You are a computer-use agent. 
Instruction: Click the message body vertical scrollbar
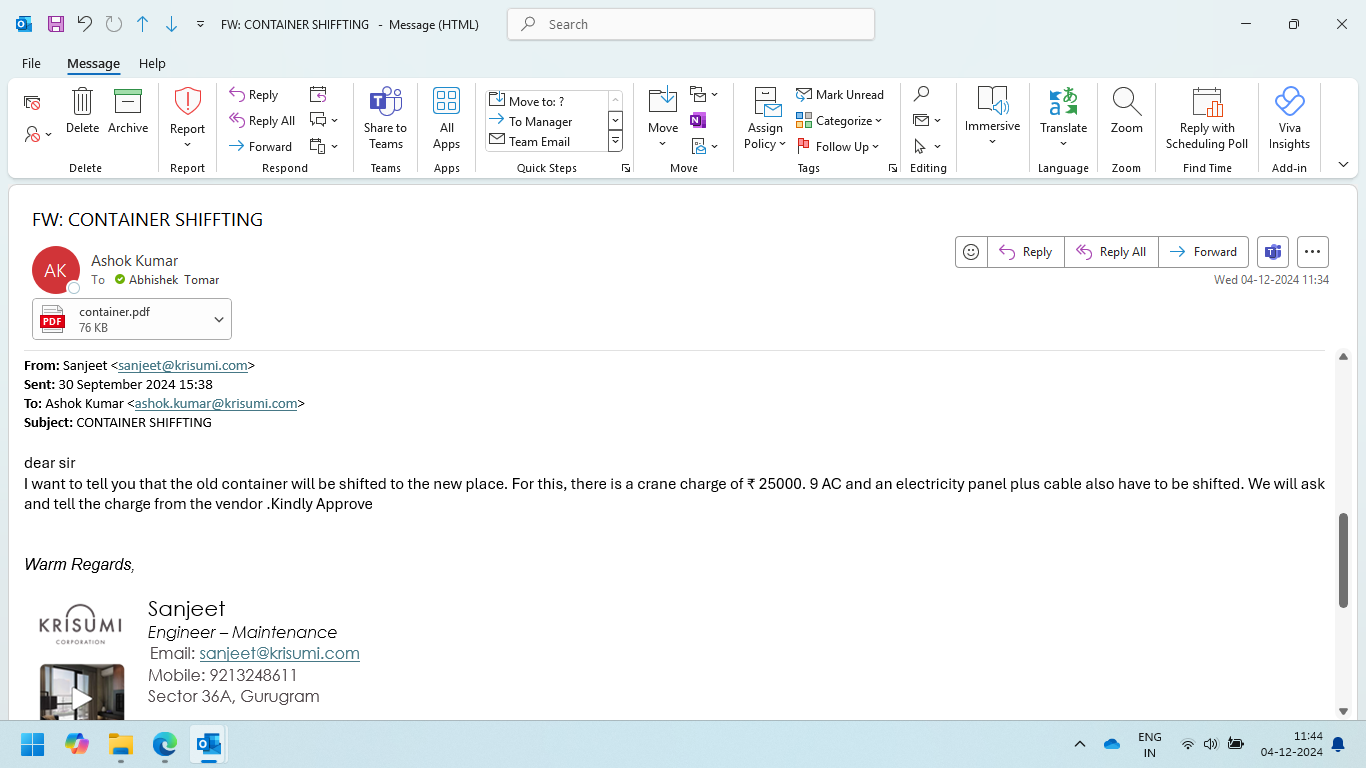click(1343, 560)
